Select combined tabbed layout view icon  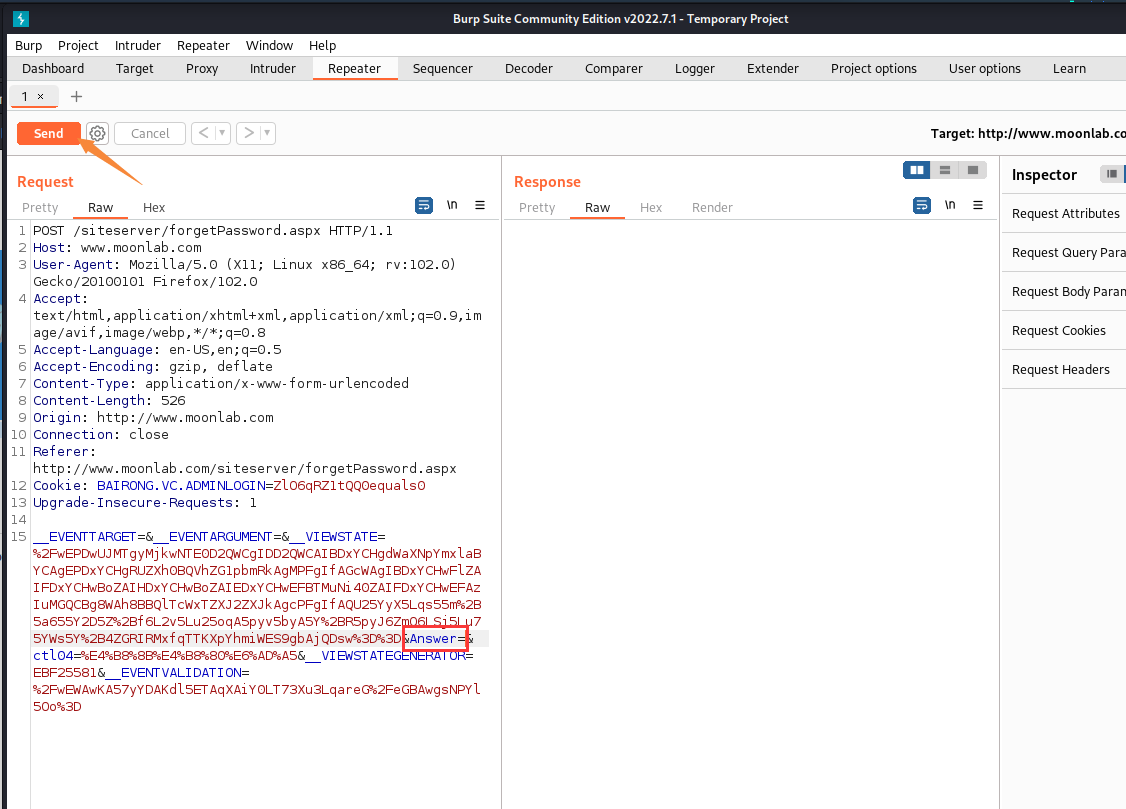click(x=972, y=170)
